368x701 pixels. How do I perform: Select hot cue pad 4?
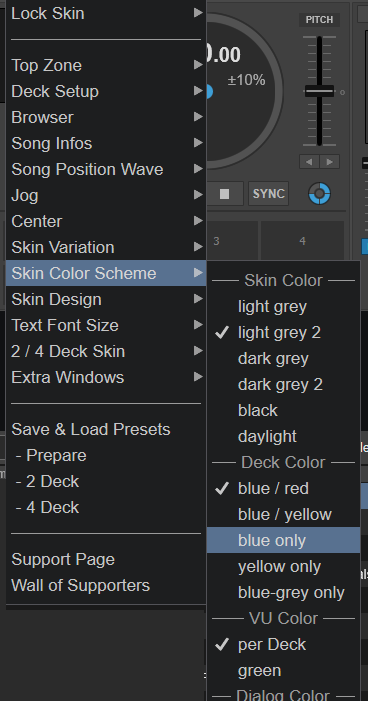[x=303, y=241]
